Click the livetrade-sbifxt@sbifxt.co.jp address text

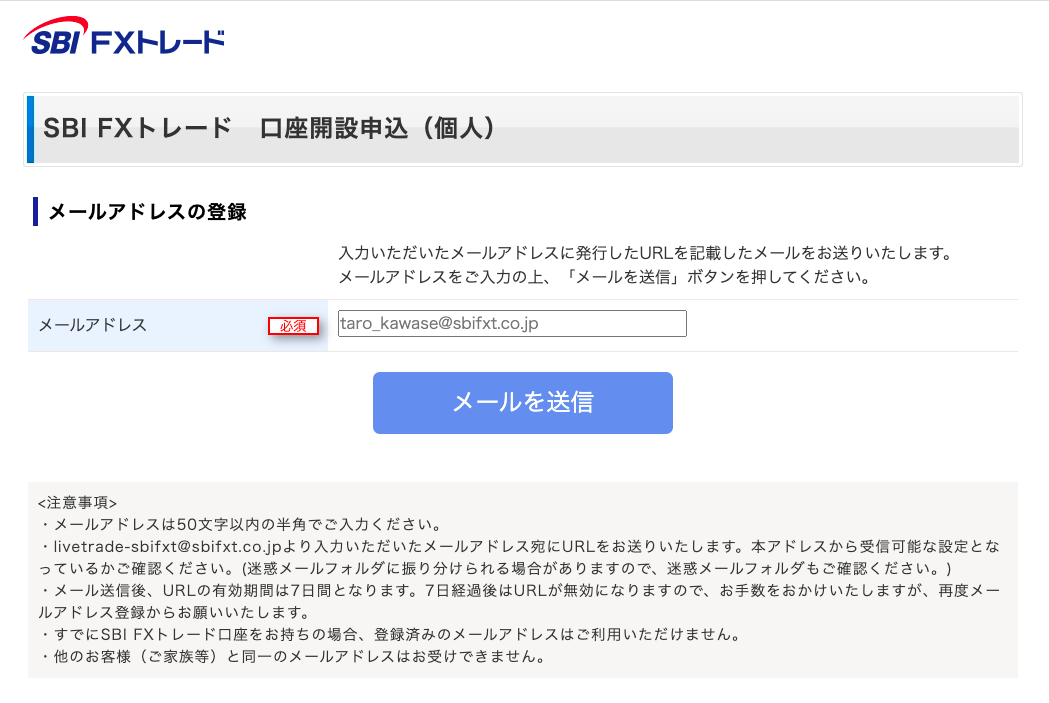(167, 546)
